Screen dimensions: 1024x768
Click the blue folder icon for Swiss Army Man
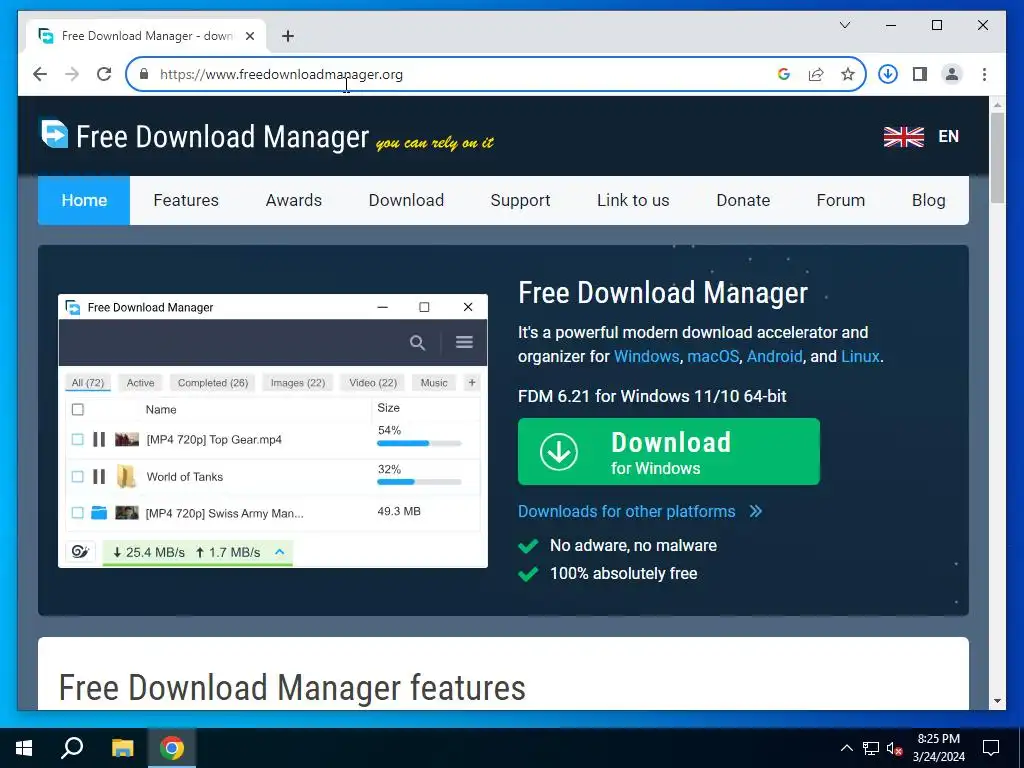click(x=99, y=513)
